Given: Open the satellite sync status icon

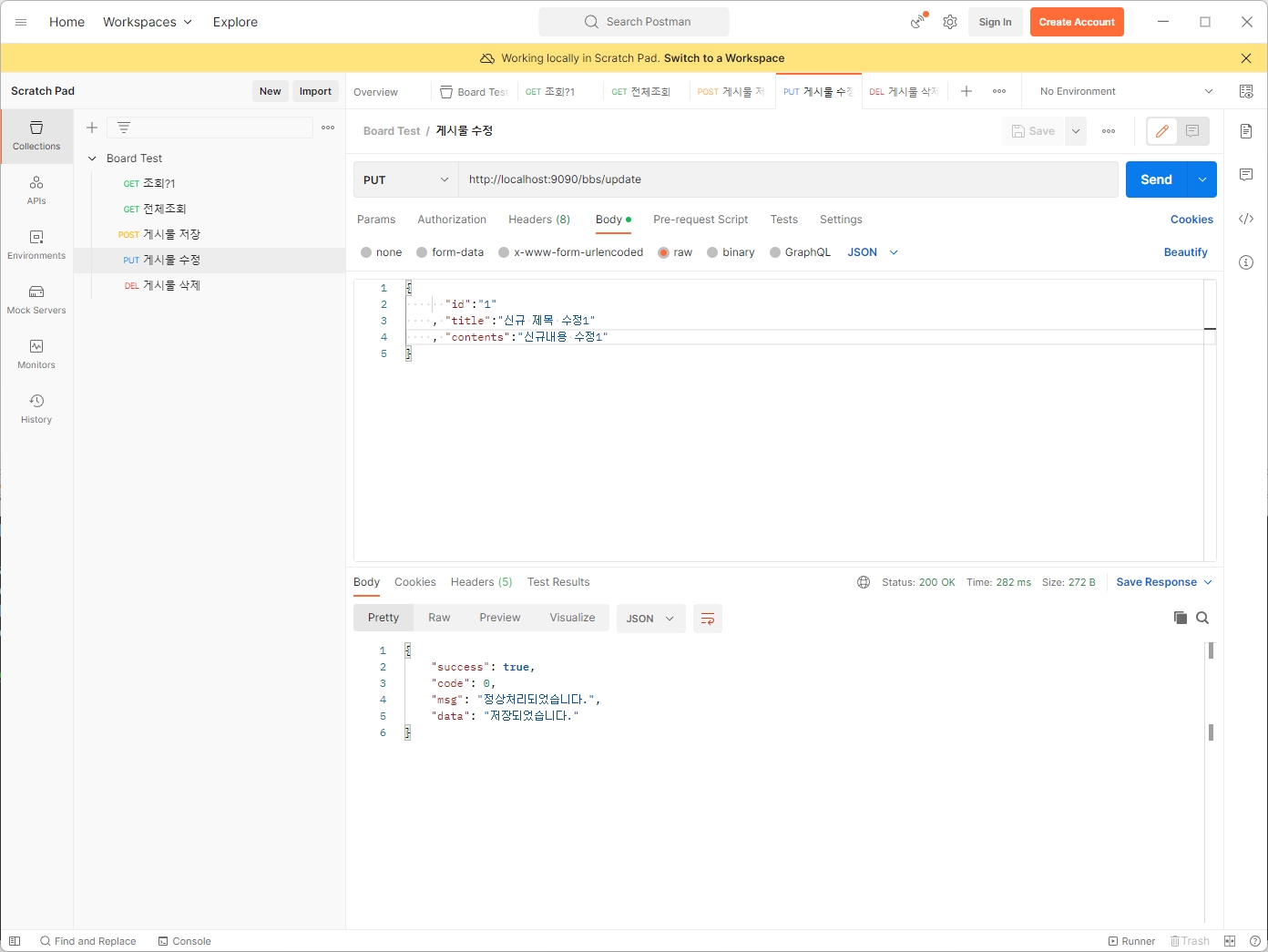Looking at the screenshot, I should pos(918,22).
